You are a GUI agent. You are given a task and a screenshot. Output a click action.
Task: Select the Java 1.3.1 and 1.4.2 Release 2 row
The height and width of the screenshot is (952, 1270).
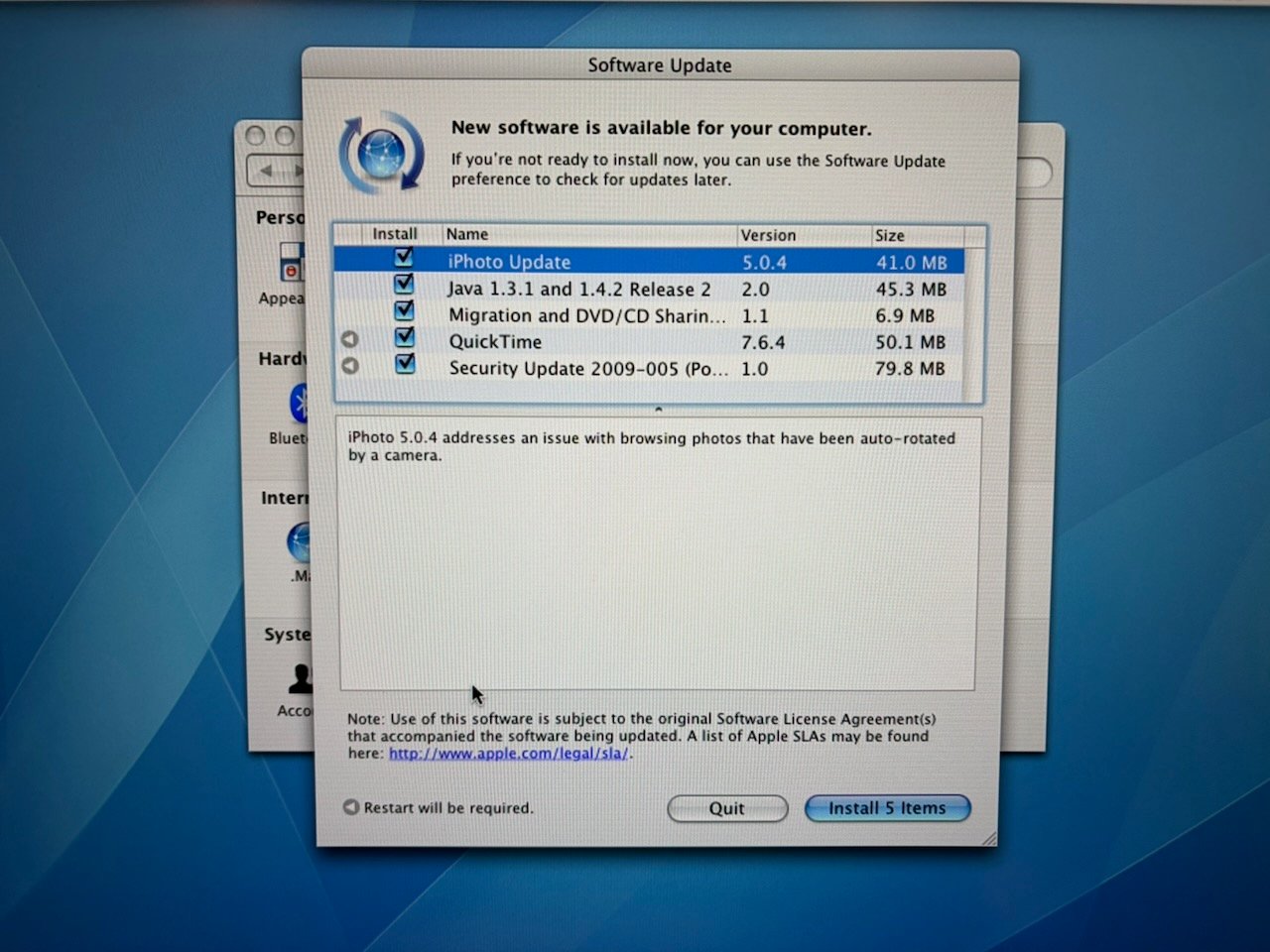649,289
